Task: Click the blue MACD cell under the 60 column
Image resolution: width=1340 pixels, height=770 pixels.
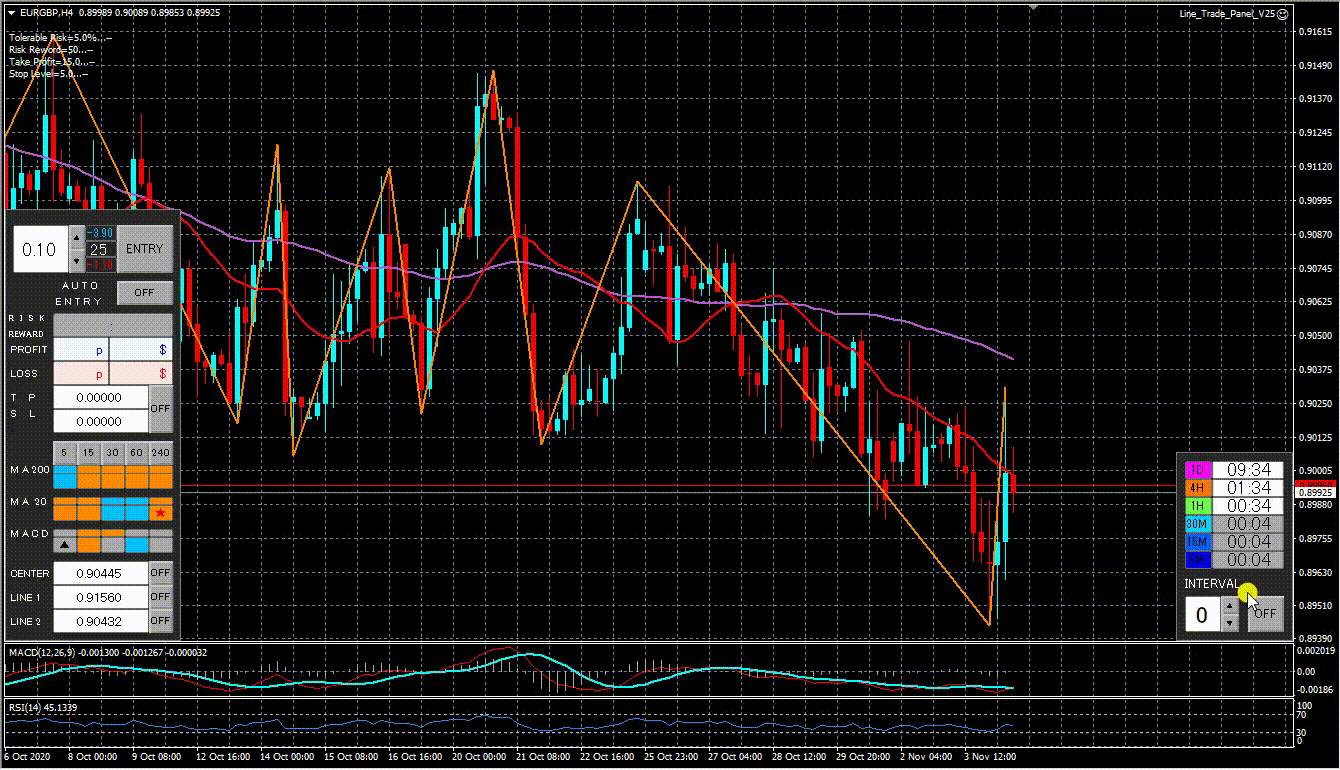Action: (x=137, y=544)
